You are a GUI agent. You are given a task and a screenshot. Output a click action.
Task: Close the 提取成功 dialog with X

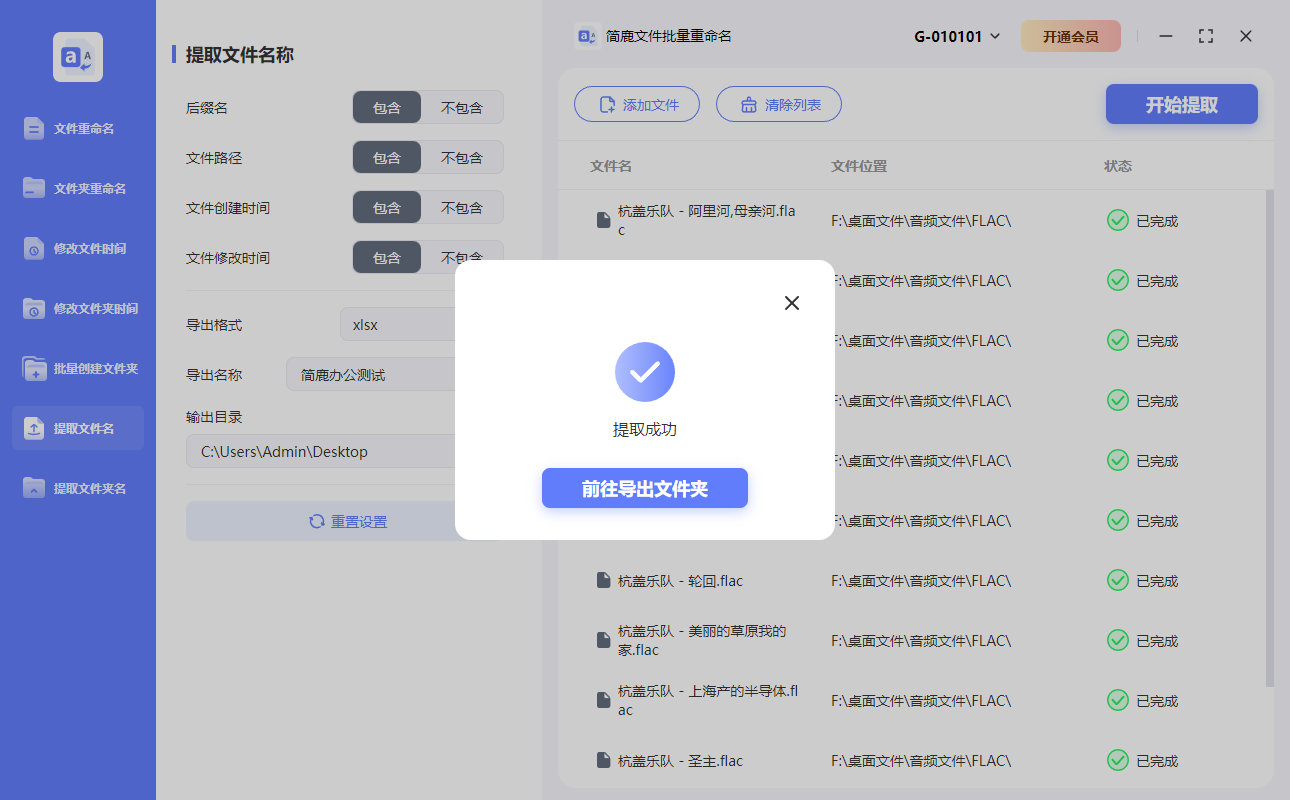[x=792, y=303]
